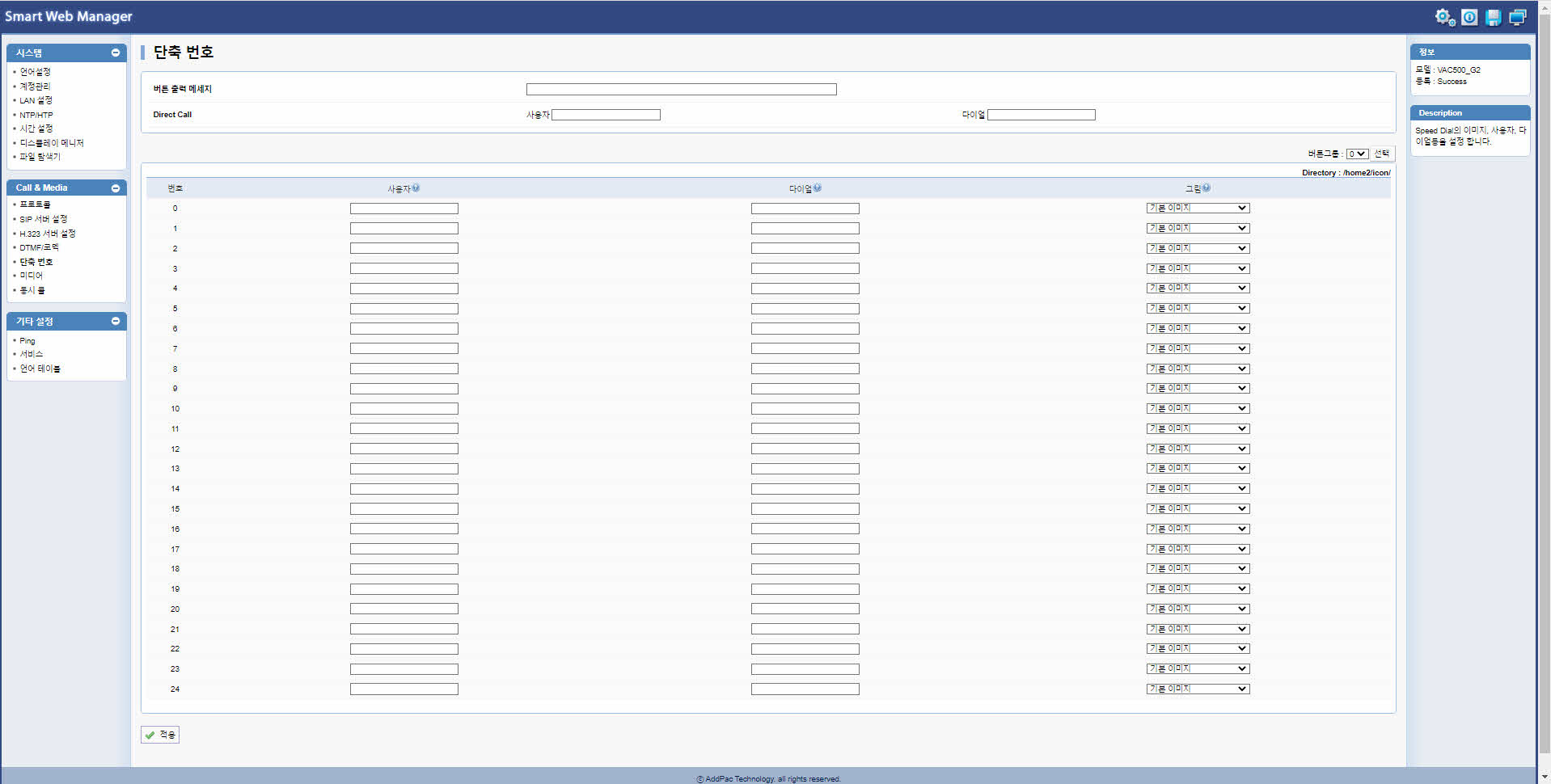Click the help icon next to 그림 column
Image resolution: width=1551 pixels, height=784 pixels.
tap(1207, 188)
